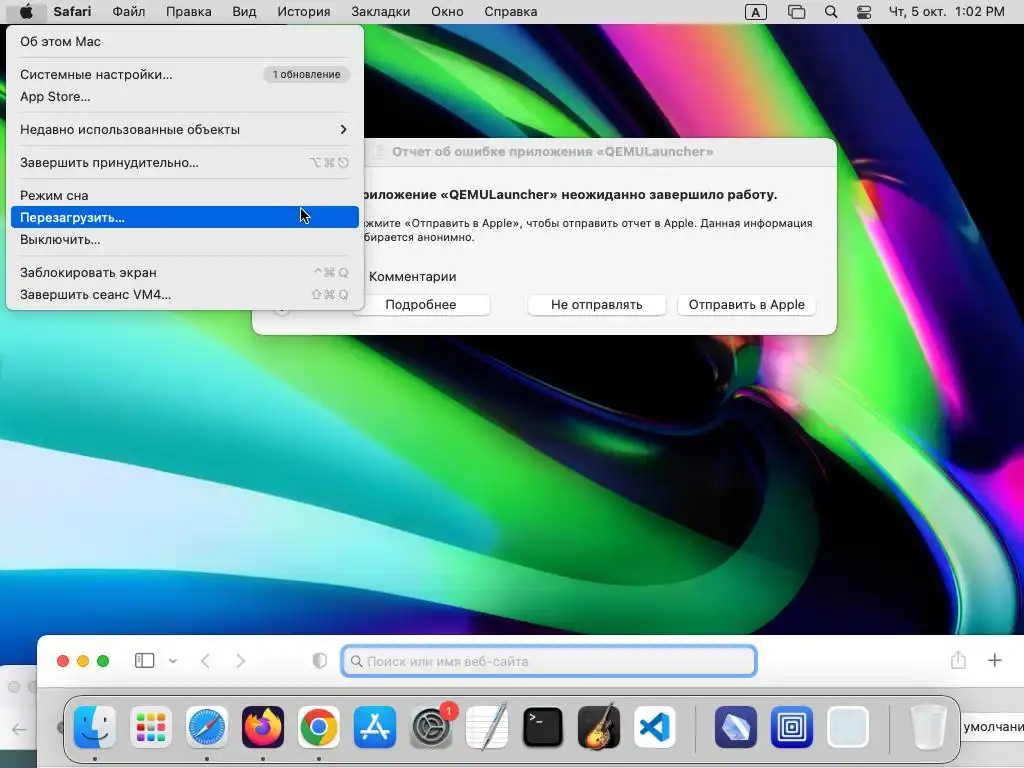Open the Apple menu icon
Viewport: 1024px width, 768px height.
[25, 12]
